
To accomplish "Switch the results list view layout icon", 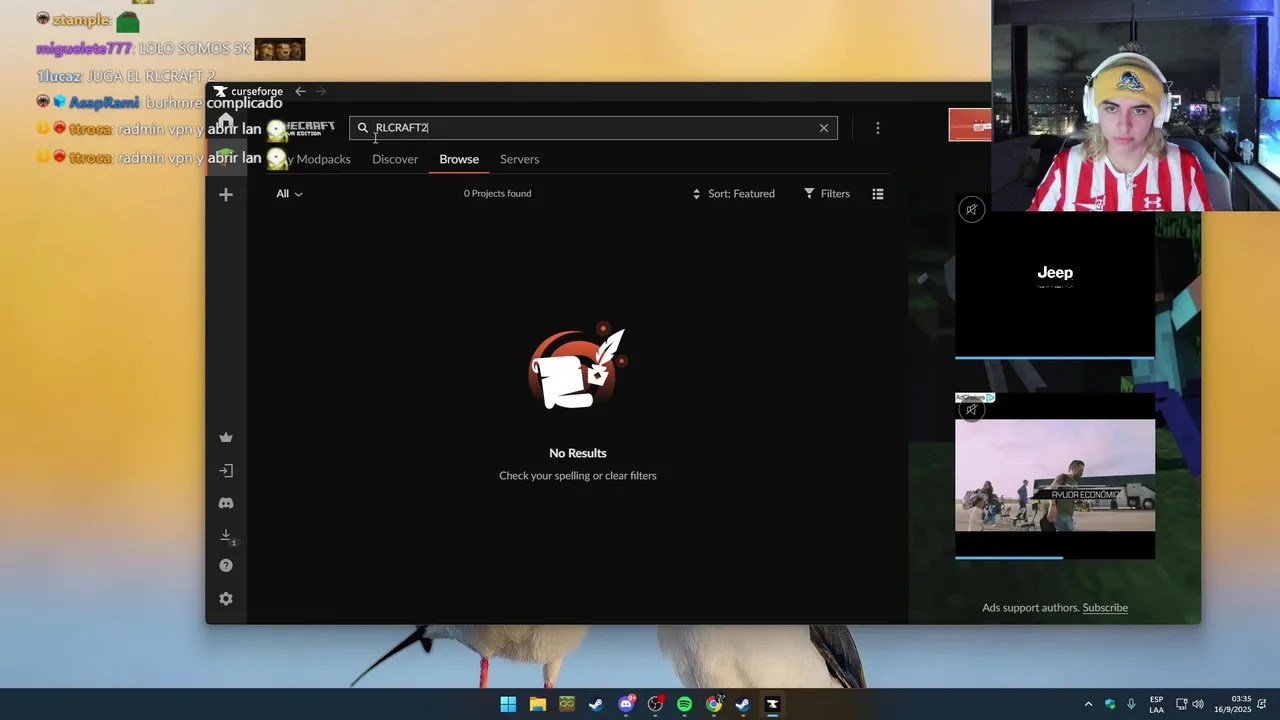I will coord(878,194).
